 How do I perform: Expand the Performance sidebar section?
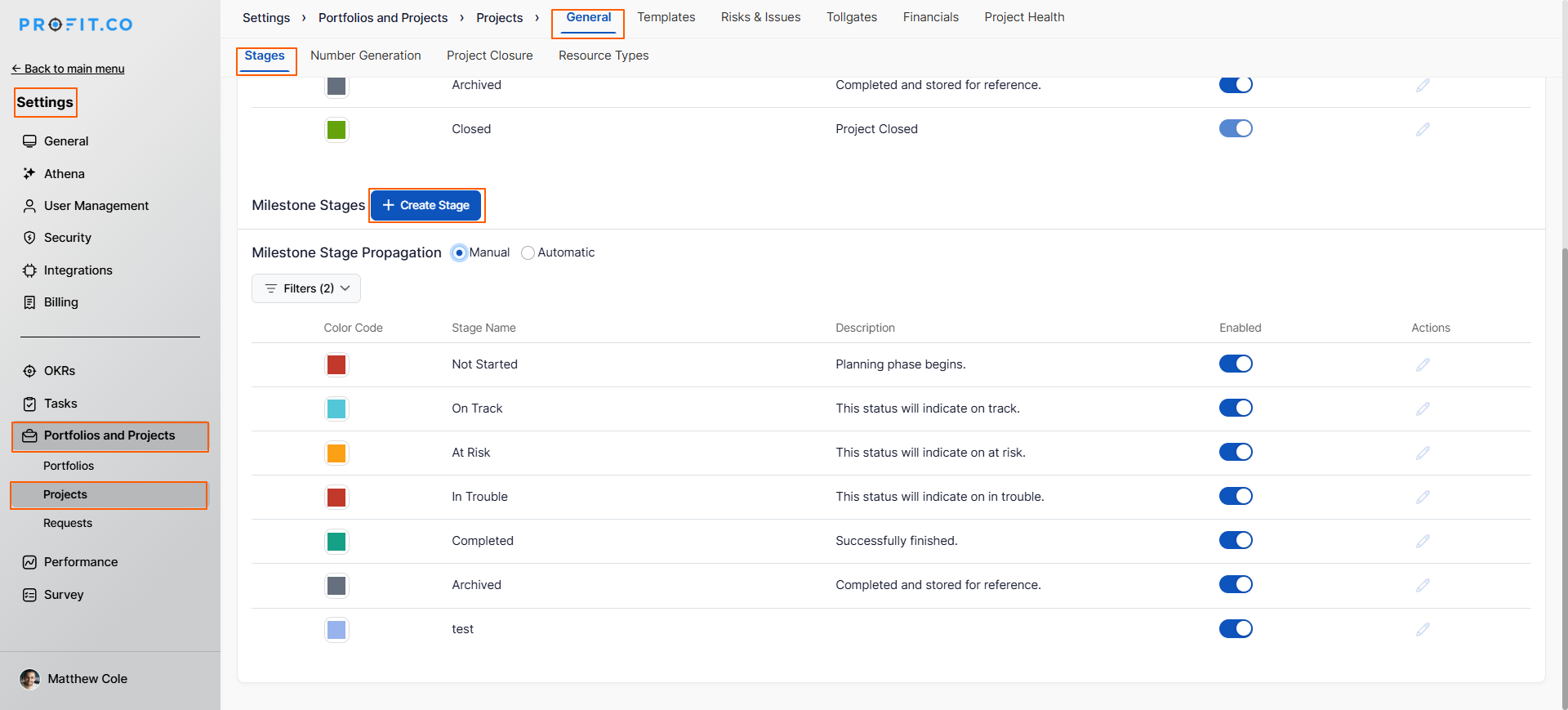80,562
